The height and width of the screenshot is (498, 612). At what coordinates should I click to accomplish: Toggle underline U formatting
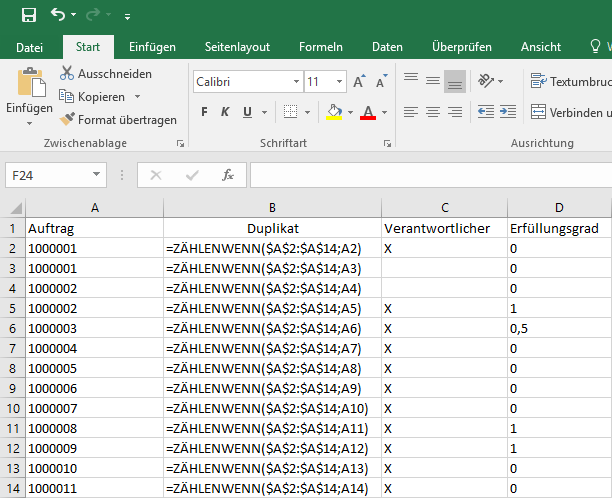pos(247,112)
